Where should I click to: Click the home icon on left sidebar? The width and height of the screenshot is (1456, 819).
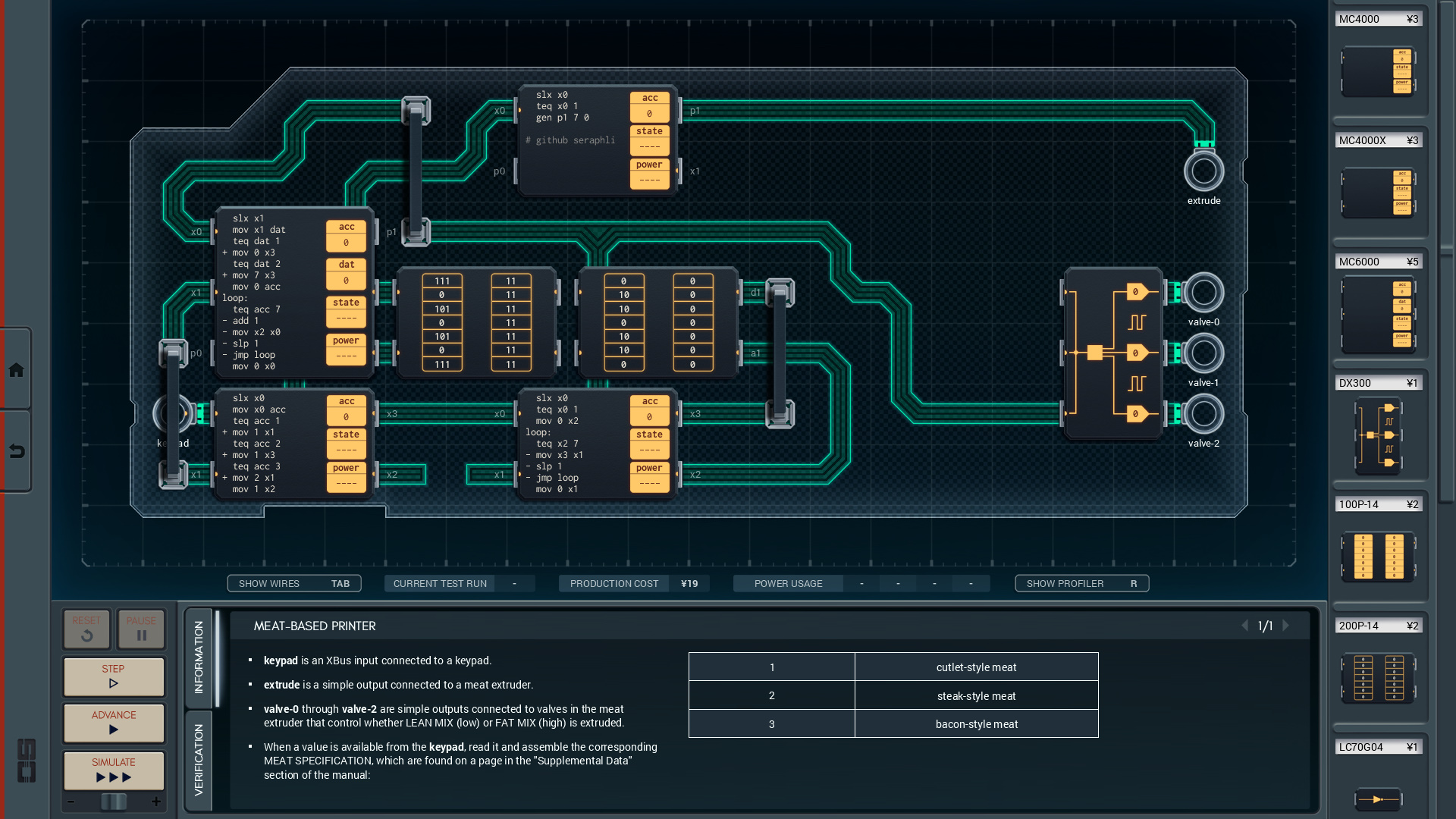point(16,370)
